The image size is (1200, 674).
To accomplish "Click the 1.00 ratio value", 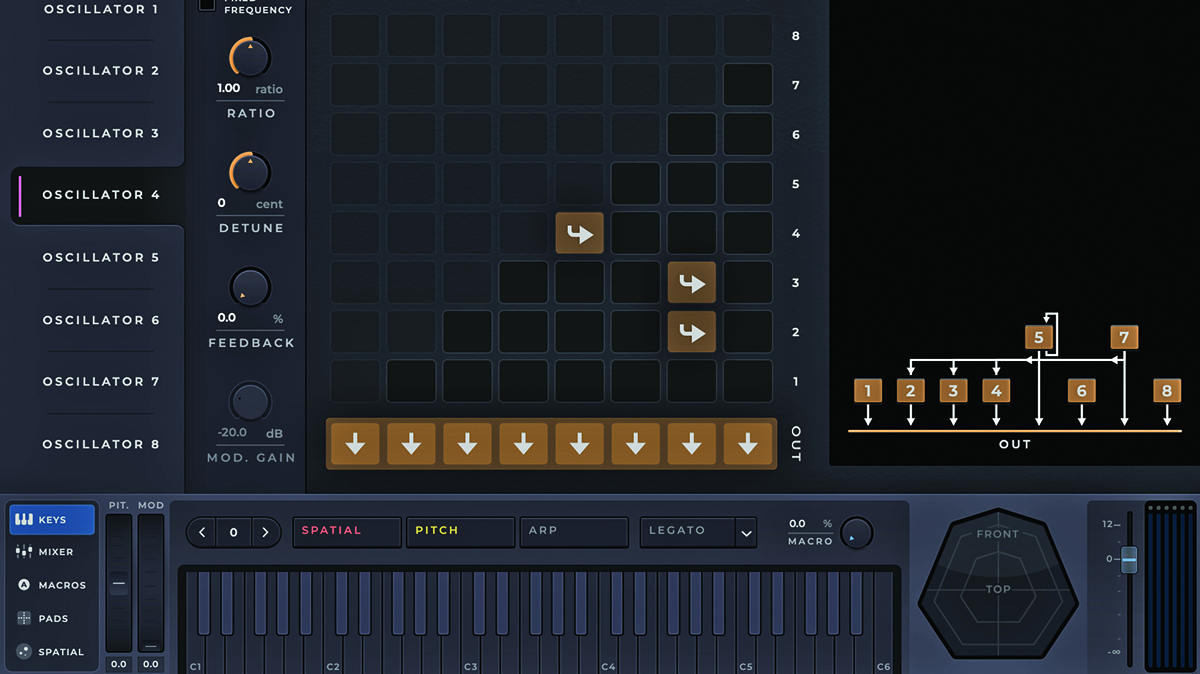I will [x=229, y=88].
